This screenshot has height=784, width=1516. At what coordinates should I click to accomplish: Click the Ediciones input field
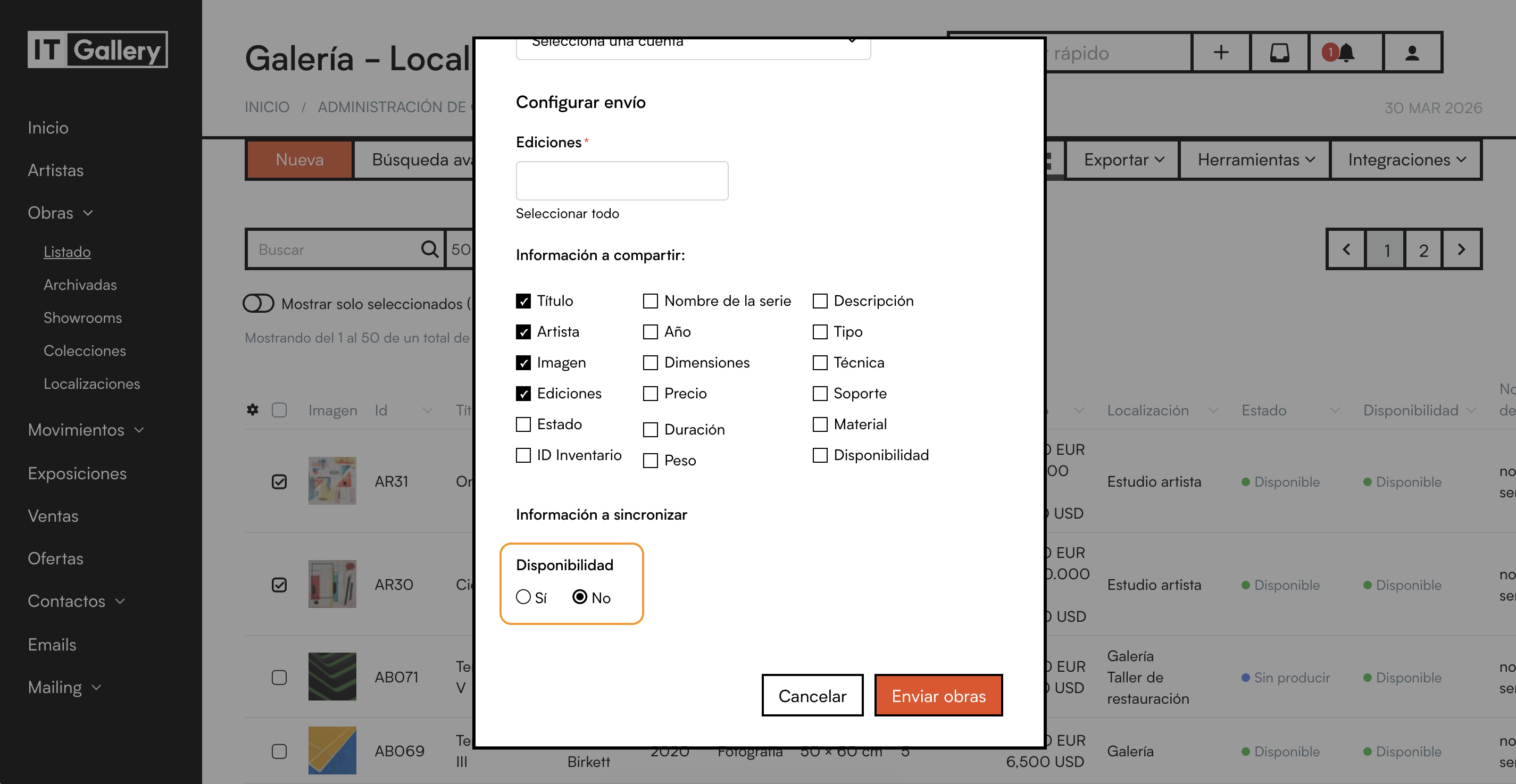[x=621, y=181]
